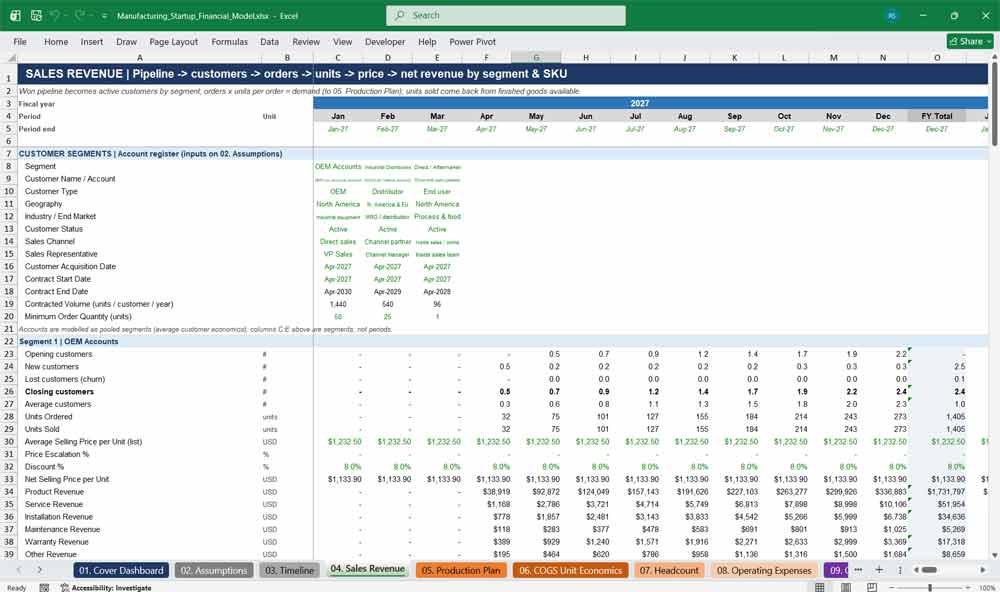Open the Review ribbon tab

(x=306, y=41)
